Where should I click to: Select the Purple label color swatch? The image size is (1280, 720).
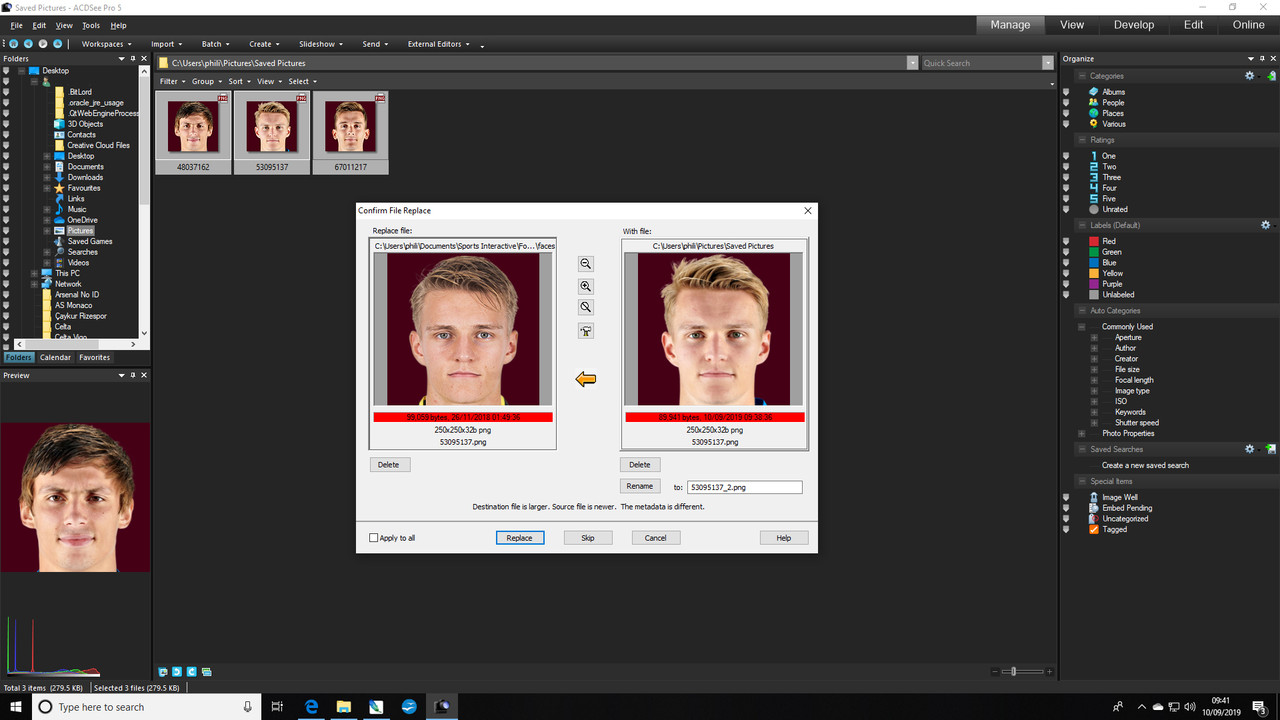click(x=1094, y=284)
